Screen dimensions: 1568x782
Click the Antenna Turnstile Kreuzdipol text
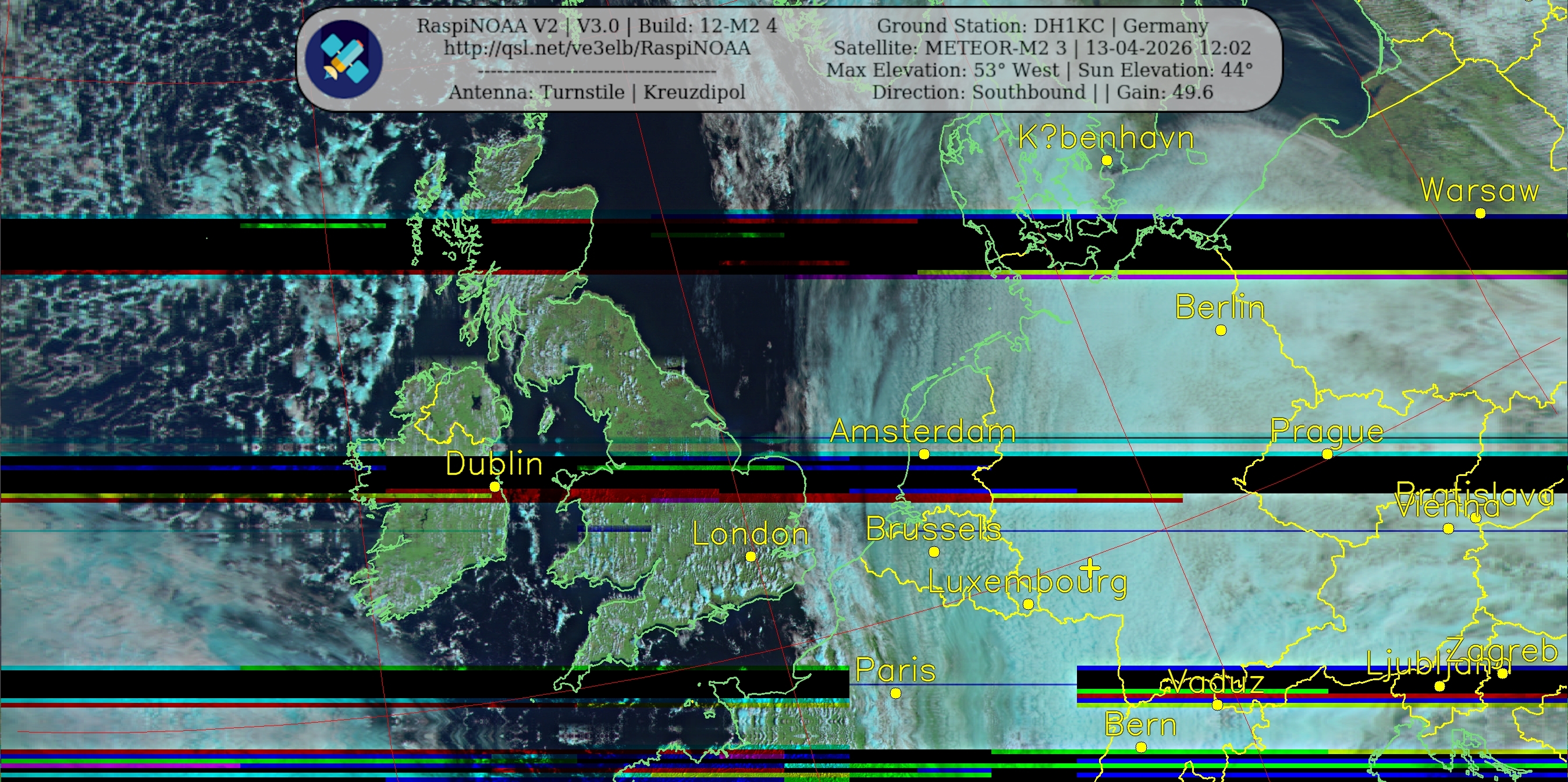click(596, 92)
